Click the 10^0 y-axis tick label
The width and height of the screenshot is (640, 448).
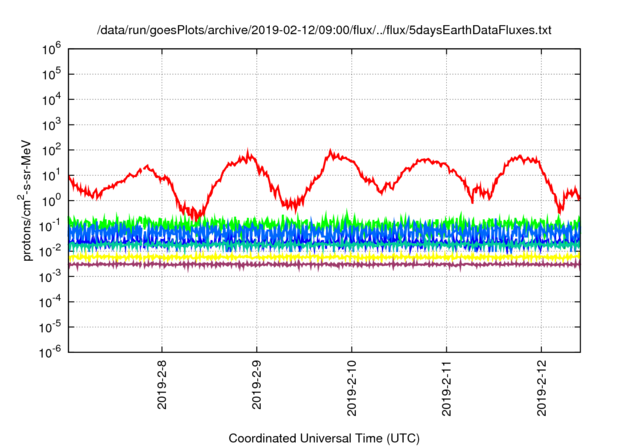[x=51, y=201]
